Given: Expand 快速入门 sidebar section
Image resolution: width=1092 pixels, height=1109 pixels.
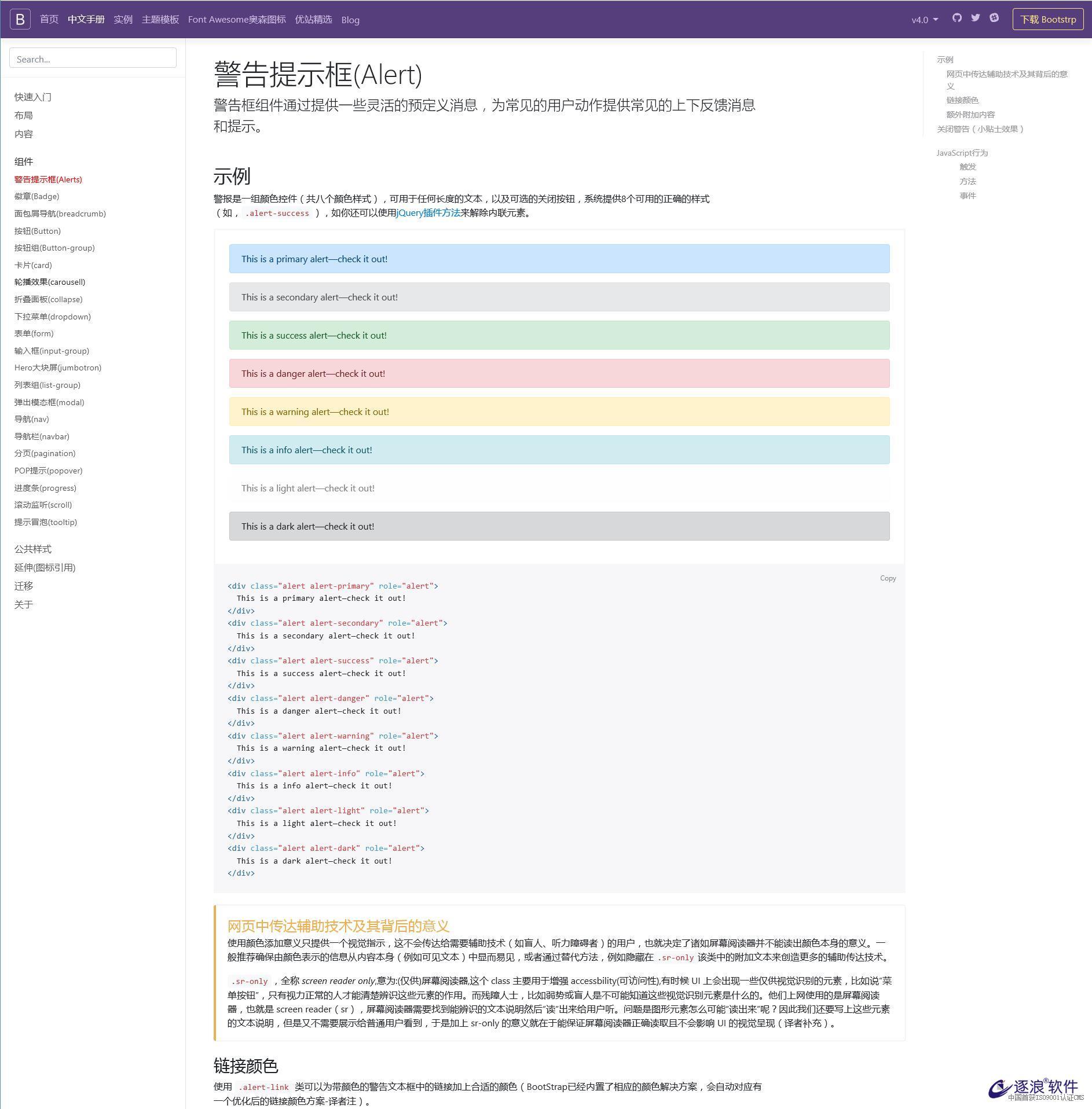Looking at the screenshot, I should (33, 97).
